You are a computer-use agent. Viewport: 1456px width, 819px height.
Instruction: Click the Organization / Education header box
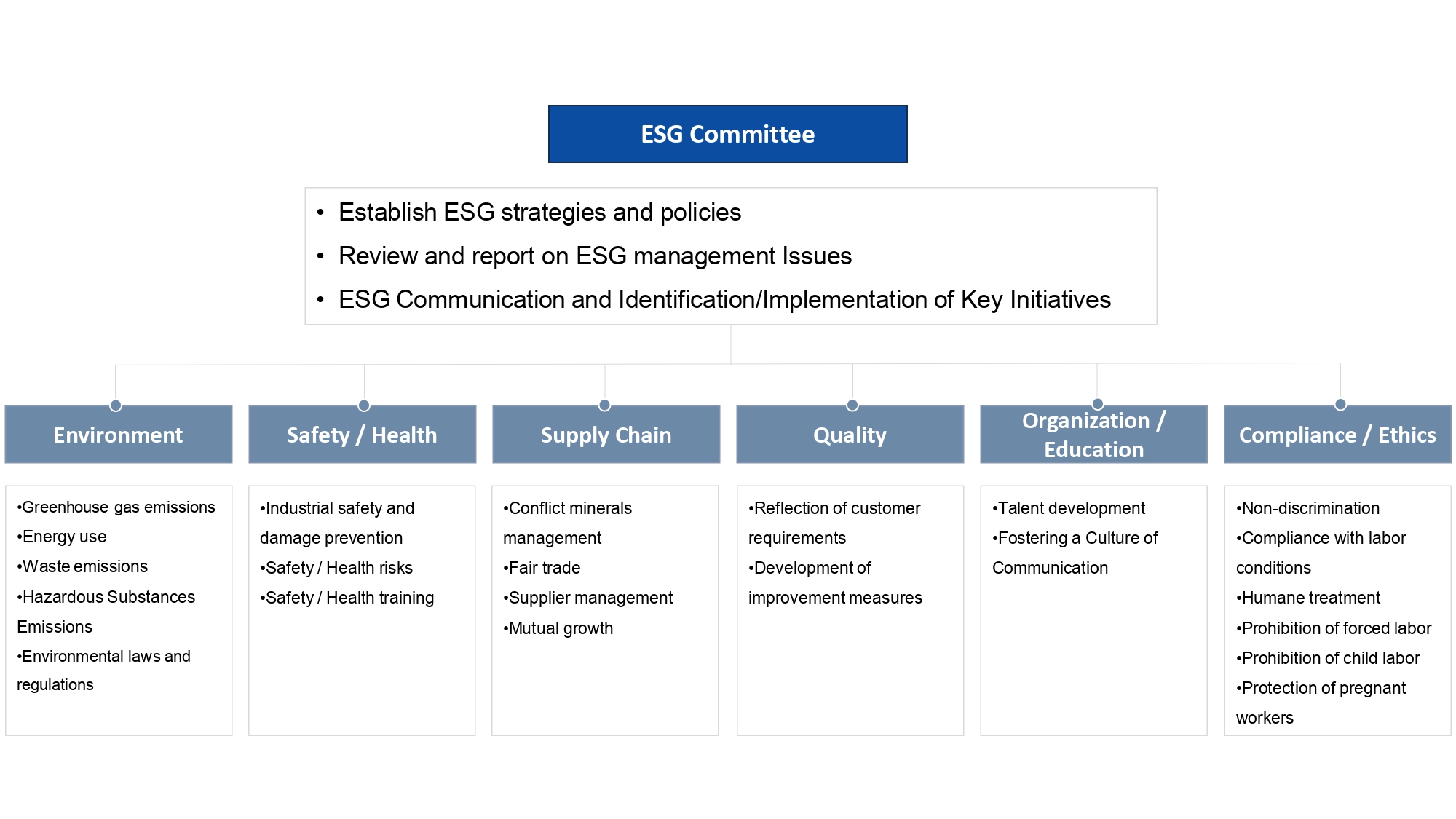click(1093, 435)
